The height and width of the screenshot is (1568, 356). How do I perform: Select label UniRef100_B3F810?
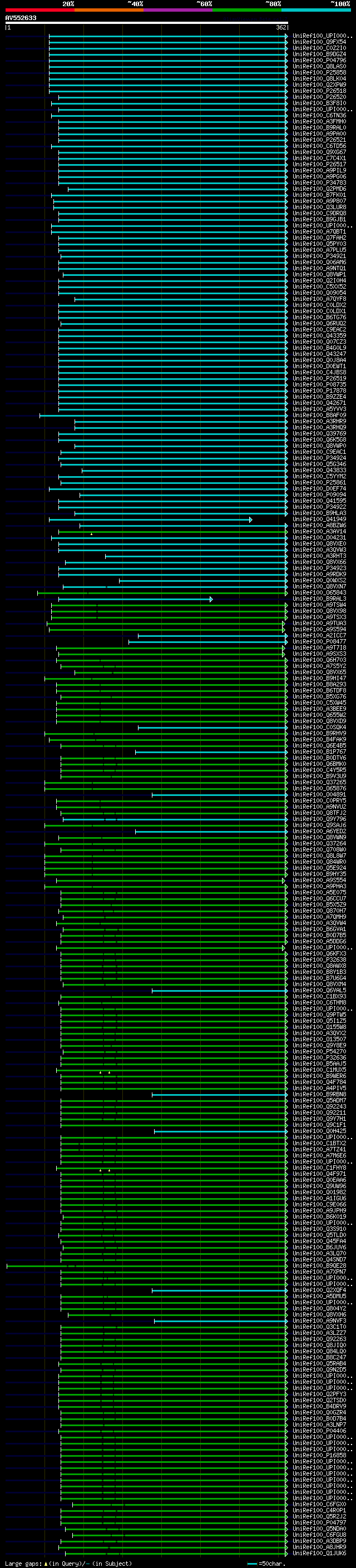point(319,103)
